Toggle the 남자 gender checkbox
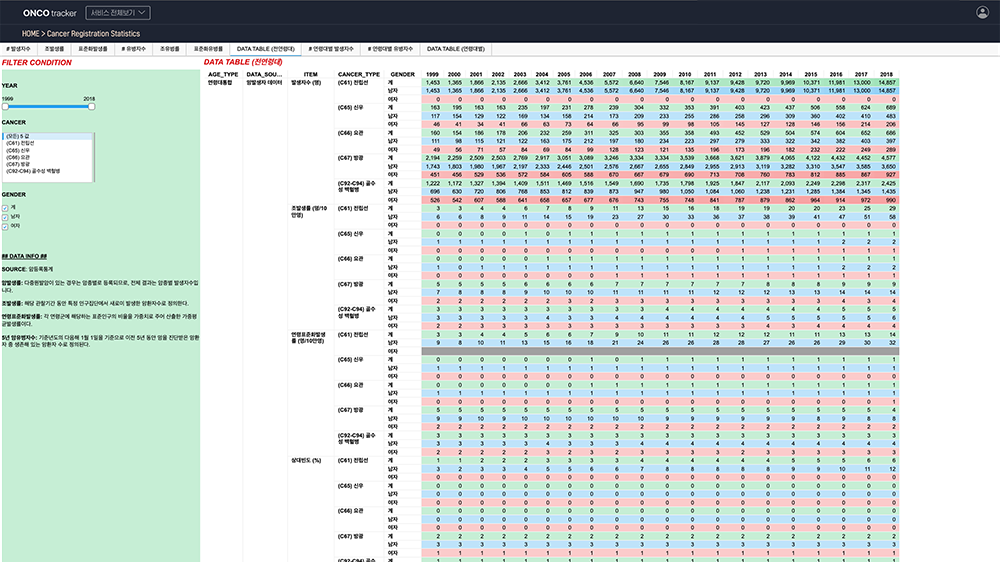This screenshot has height=562, width=1000. point(5,216)
